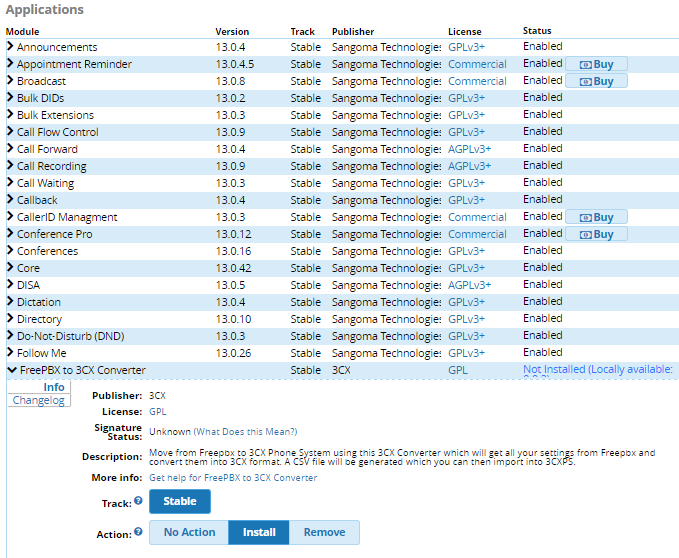The height and width of the screenshot is (558, 679).
Task: Open the What Does this Mean? link
Action: [x=245, y=432]
